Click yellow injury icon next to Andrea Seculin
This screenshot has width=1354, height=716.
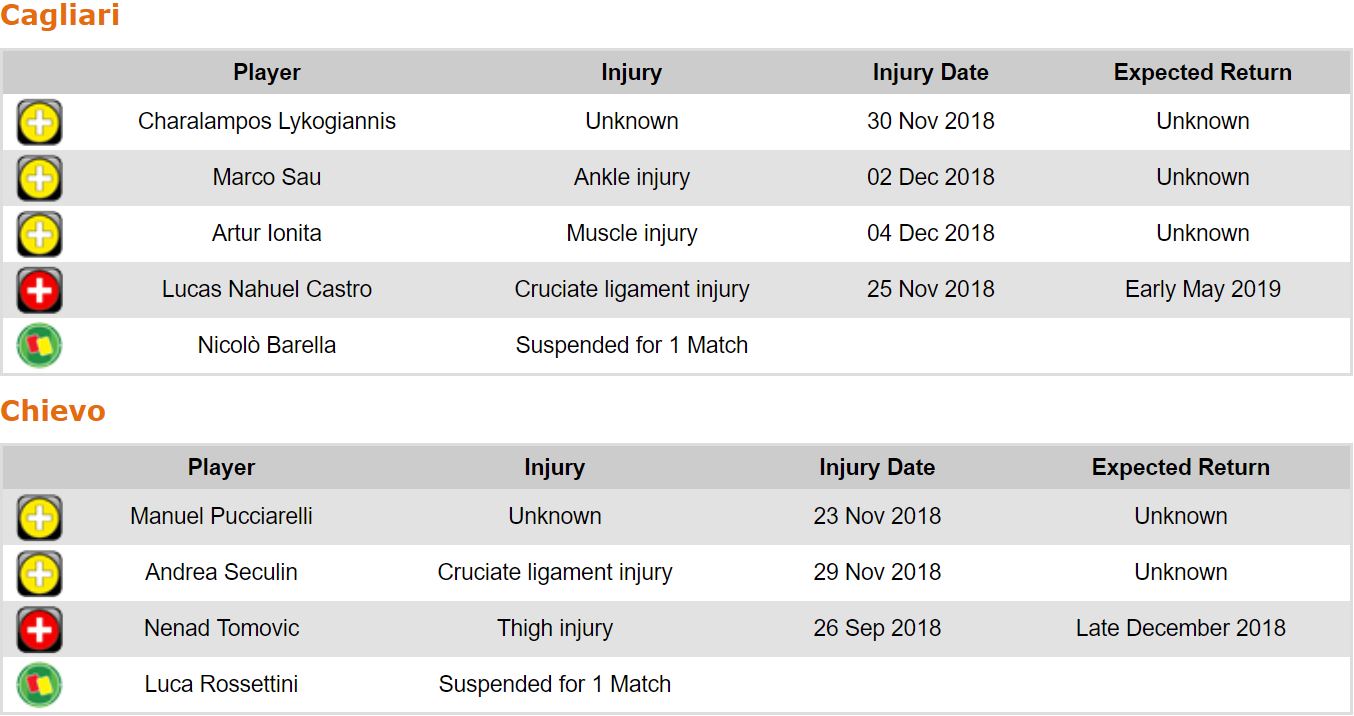pyautogui.click(x=39, y=574)
